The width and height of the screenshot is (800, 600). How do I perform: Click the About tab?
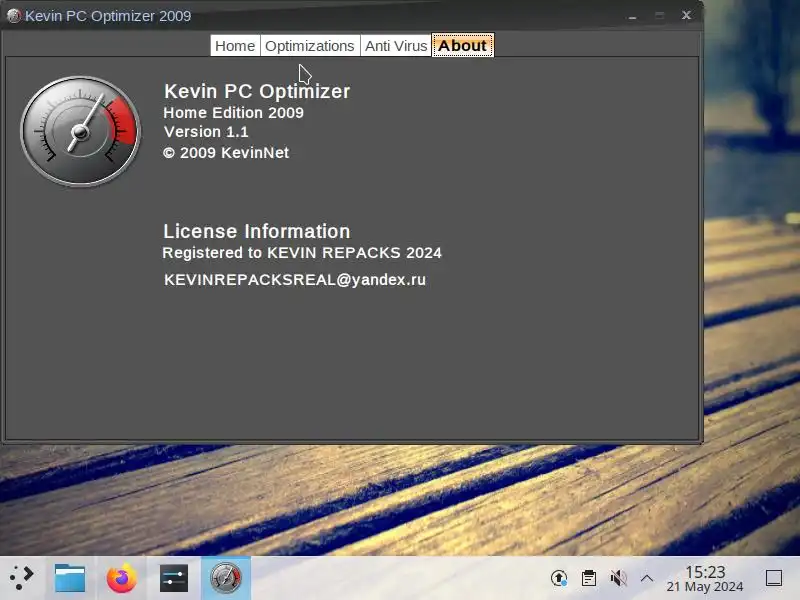463,45
